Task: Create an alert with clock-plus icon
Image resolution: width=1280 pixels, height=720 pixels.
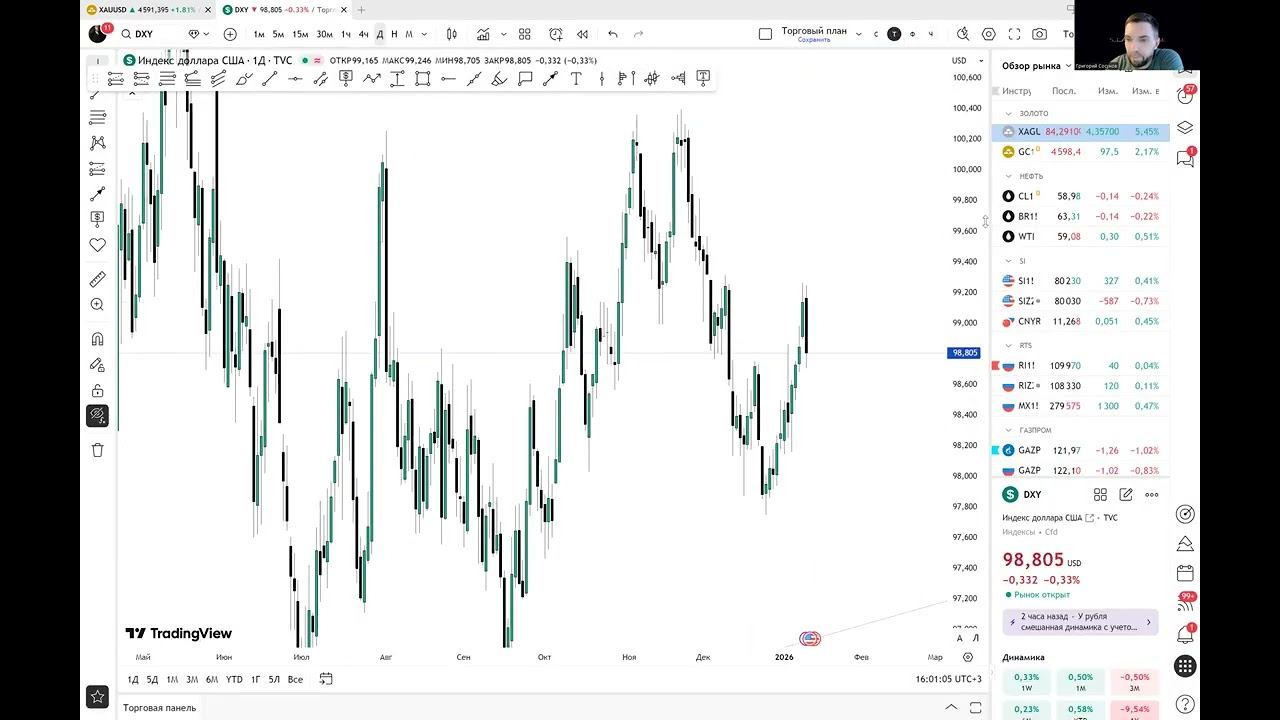Action: [x=556, y=34]
